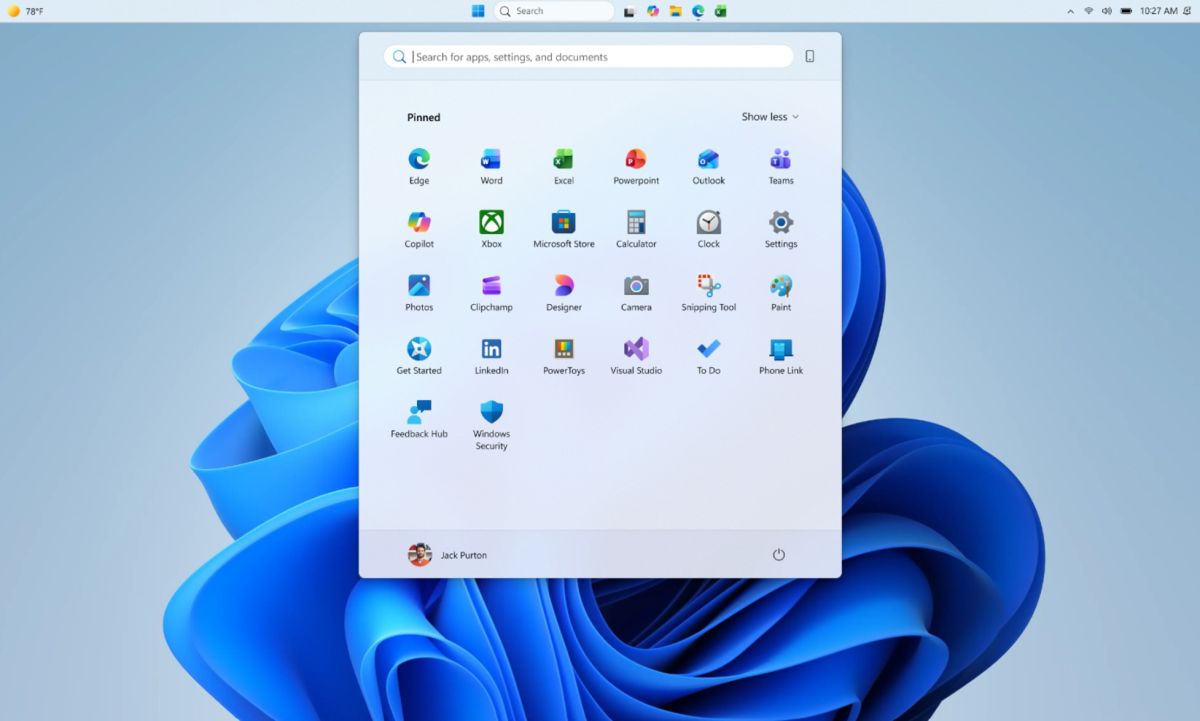Viewport: 1200px width, 721px height.
Task: Open the 10:27 AM clock flyout
Action: pos(1158,11)
